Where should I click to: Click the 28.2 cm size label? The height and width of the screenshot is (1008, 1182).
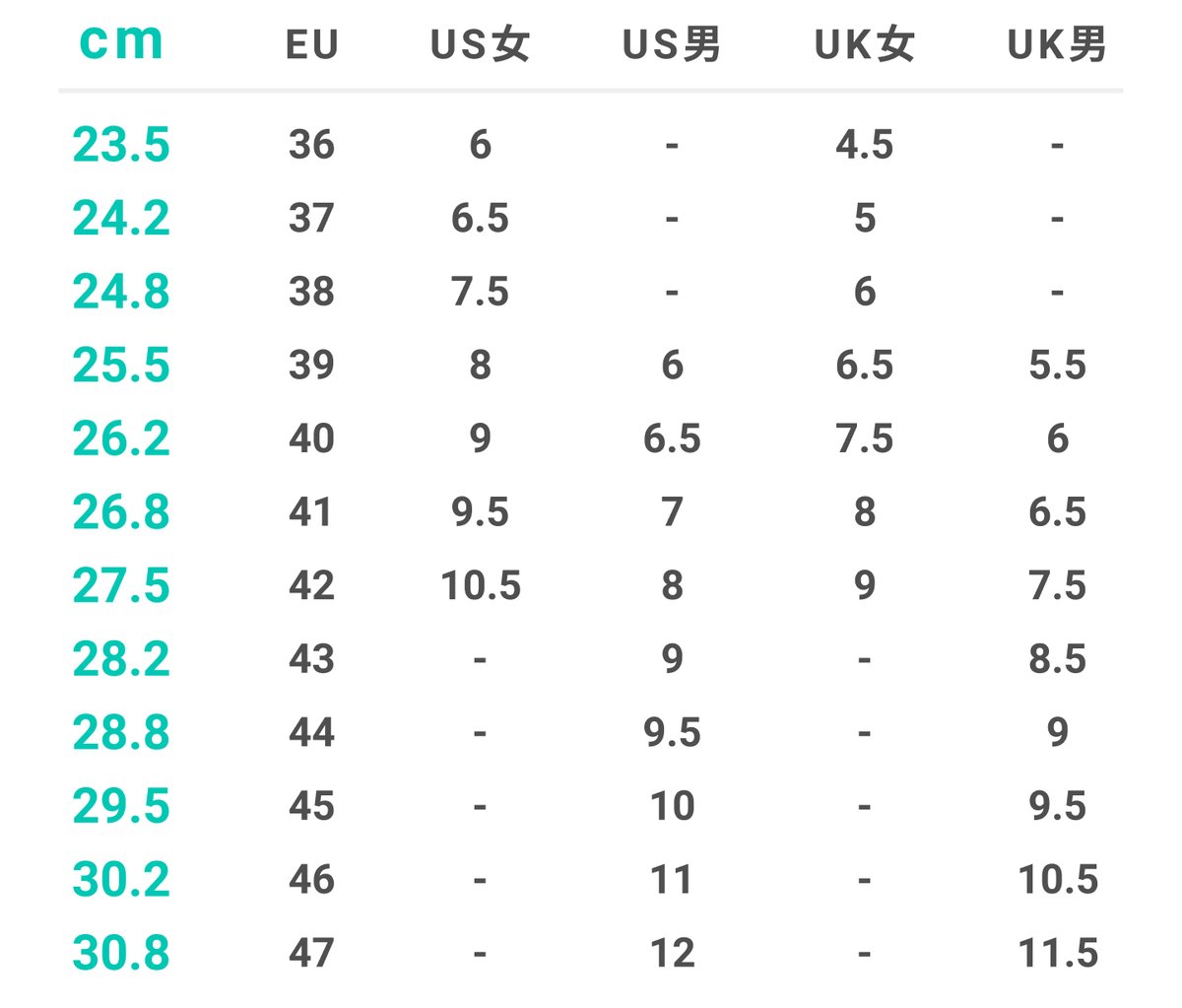point(121,659)
